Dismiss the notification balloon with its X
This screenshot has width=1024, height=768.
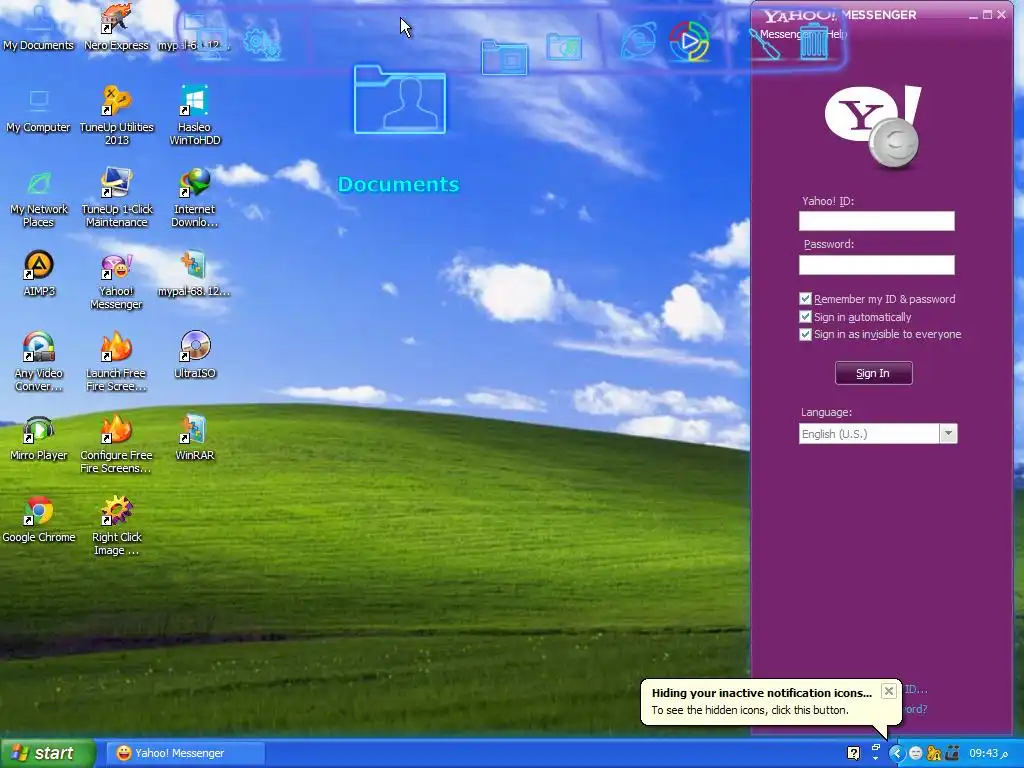[888, 691]
